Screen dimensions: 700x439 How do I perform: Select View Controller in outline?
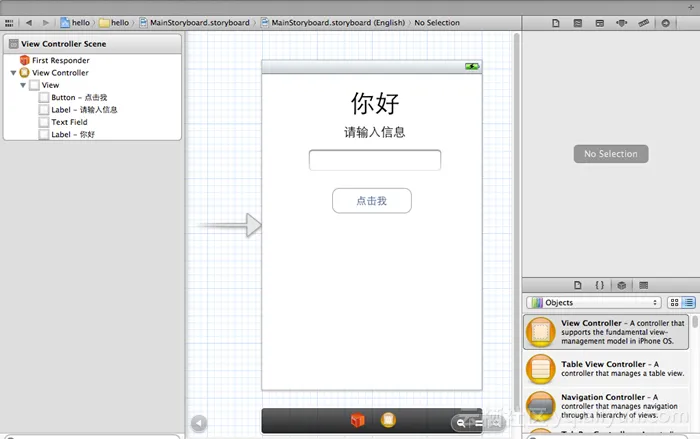54,73
